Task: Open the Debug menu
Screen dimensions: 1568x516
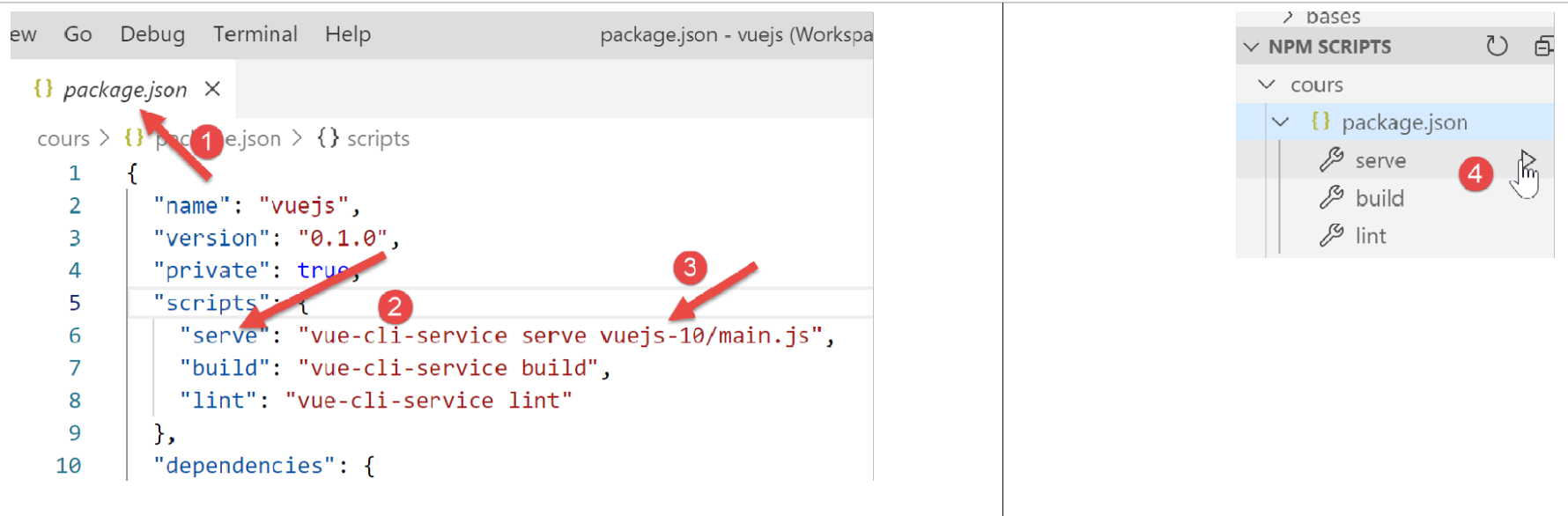Action: pos(152,34)
